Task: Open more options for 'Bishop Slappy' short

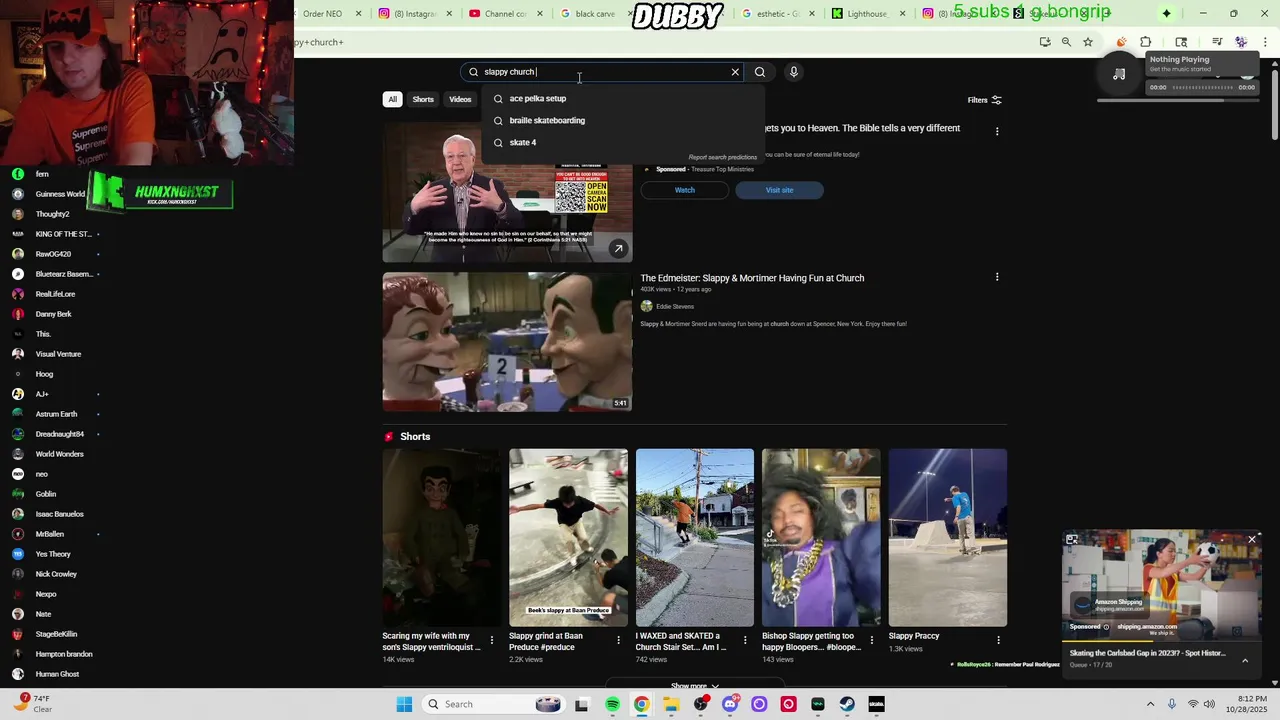Action: [871, 640]
